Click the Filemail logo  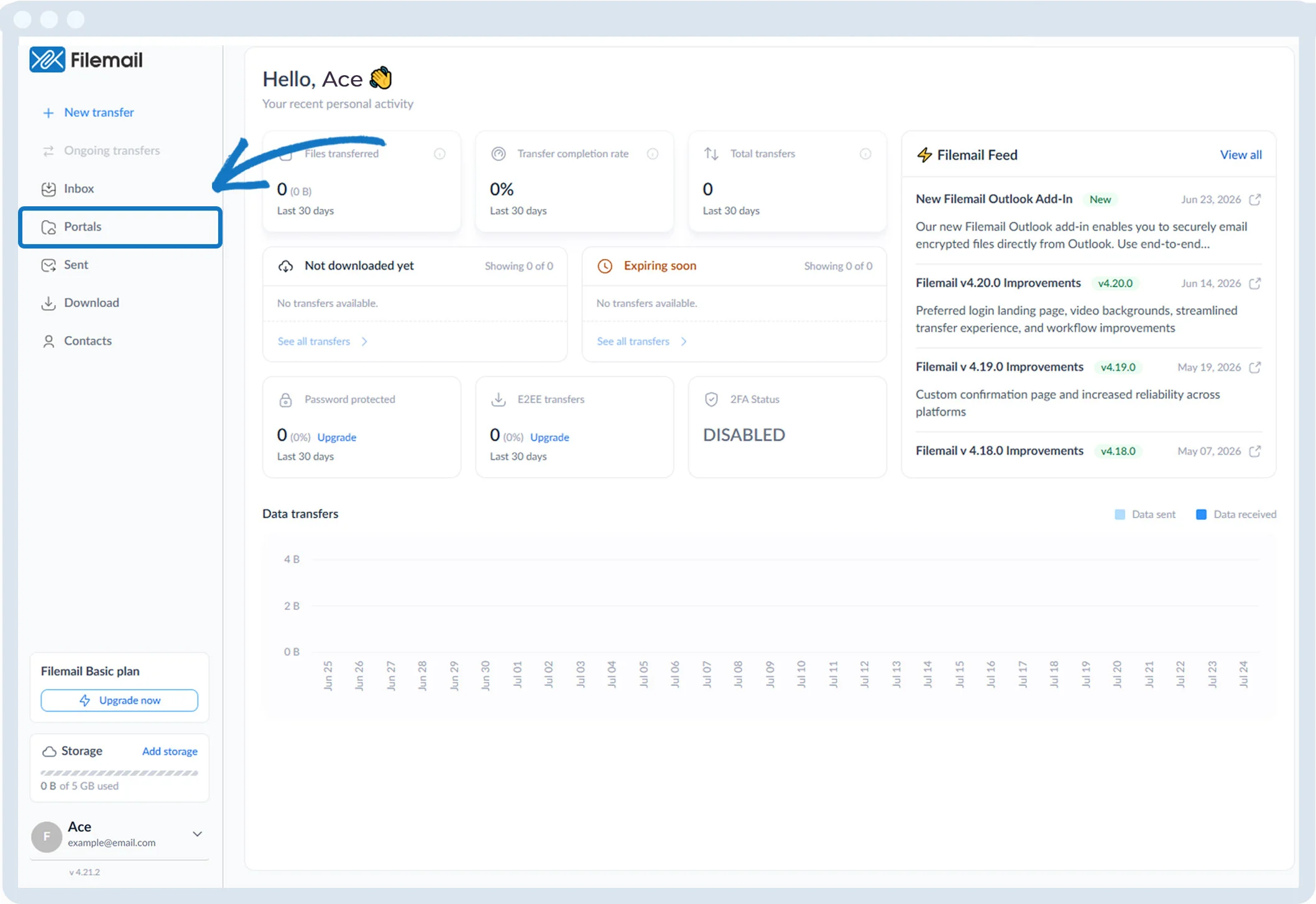click(86, 60)
